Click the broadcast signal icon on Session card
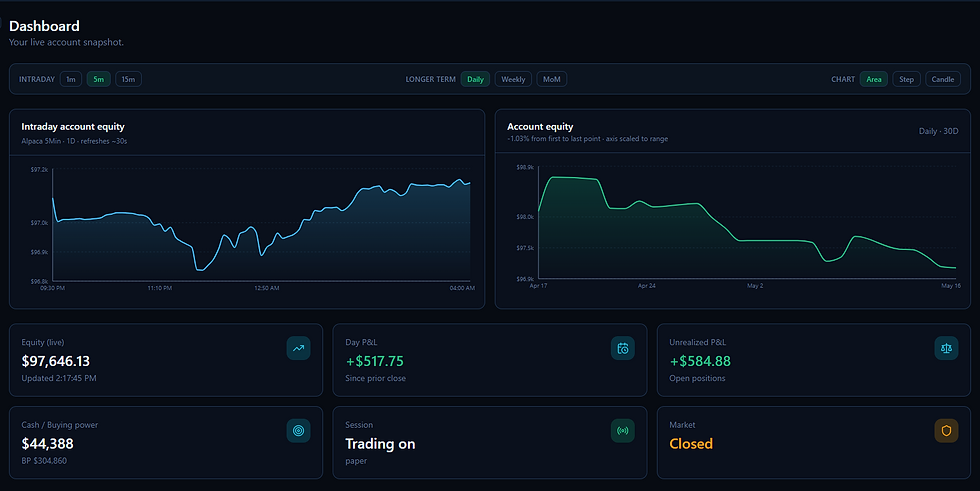 tap(622, 430)
